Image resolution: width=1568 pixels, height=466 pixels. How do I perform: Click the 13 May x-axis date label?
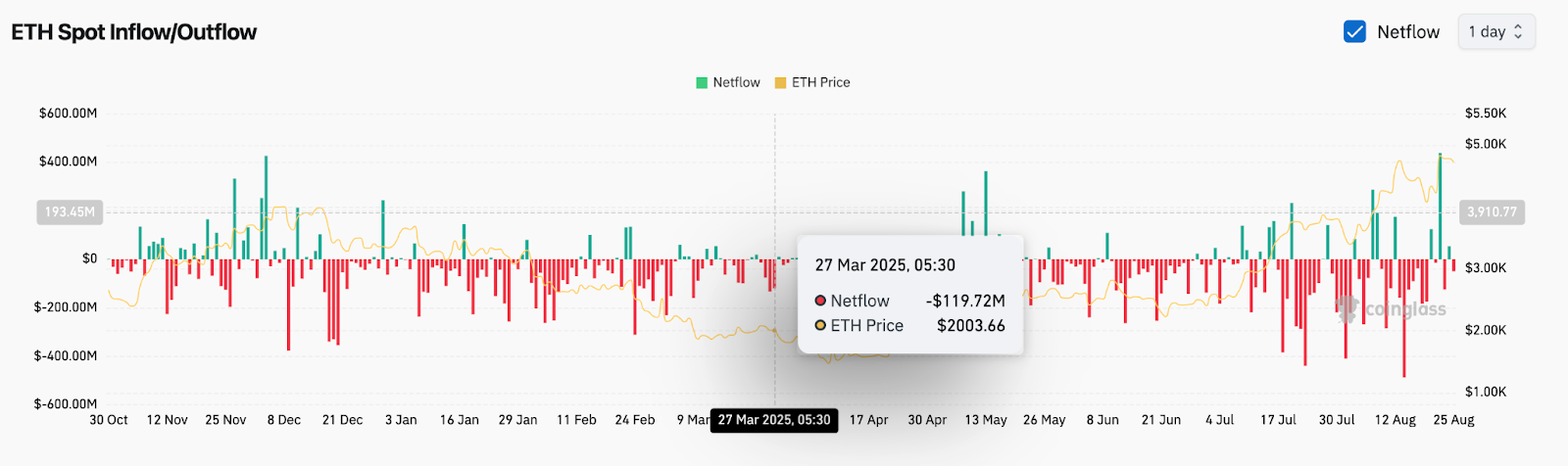coord(985,420)
